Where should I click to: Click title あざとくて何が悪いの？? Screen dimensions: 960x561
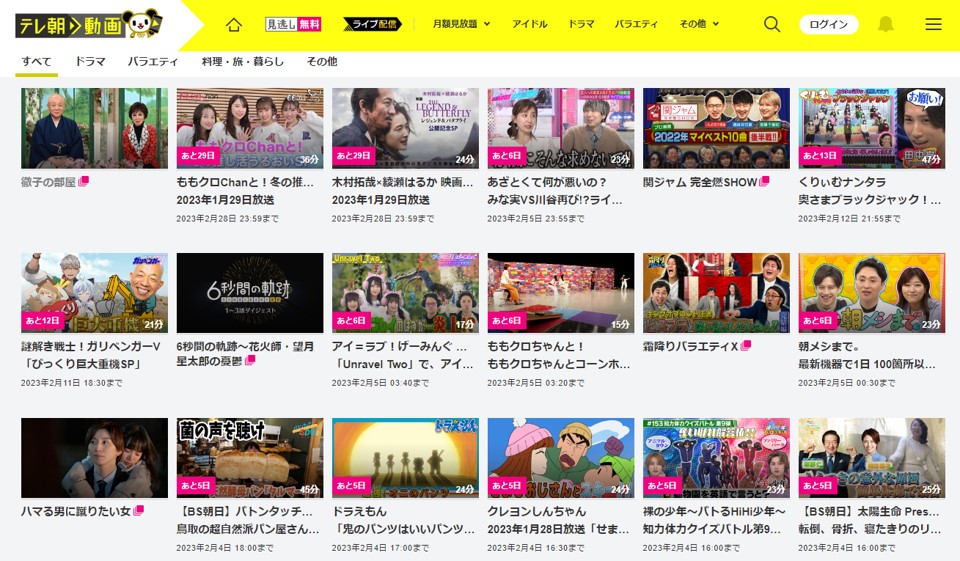click(547, 182)
